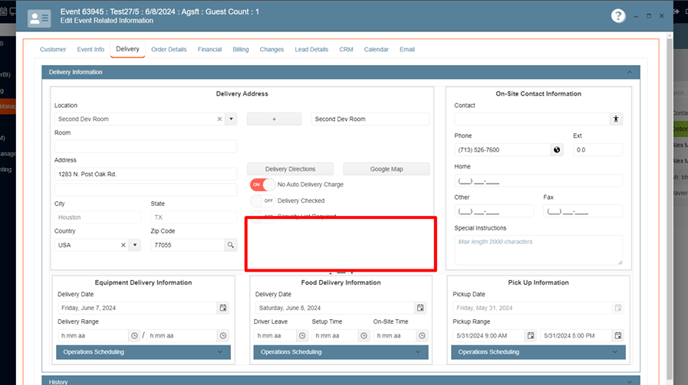Open Pickup Range end calendar icon
The image size is (688, 385).
(x=618, y=335)
